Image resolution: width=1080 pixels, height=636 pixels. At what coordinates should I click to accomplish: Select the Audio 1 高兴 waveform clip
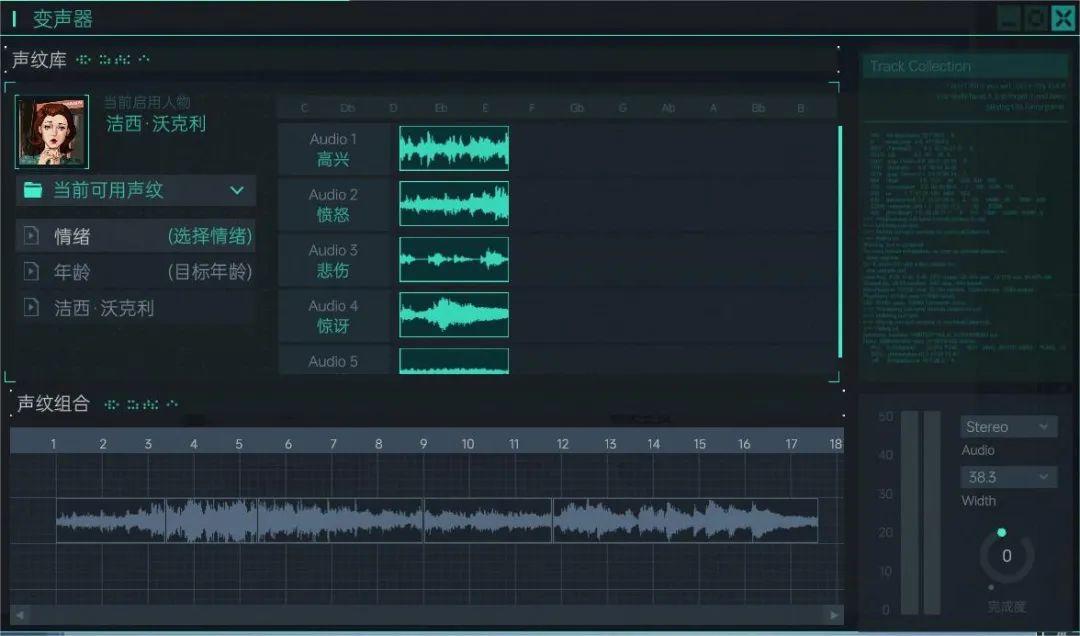tap(454, 148)
